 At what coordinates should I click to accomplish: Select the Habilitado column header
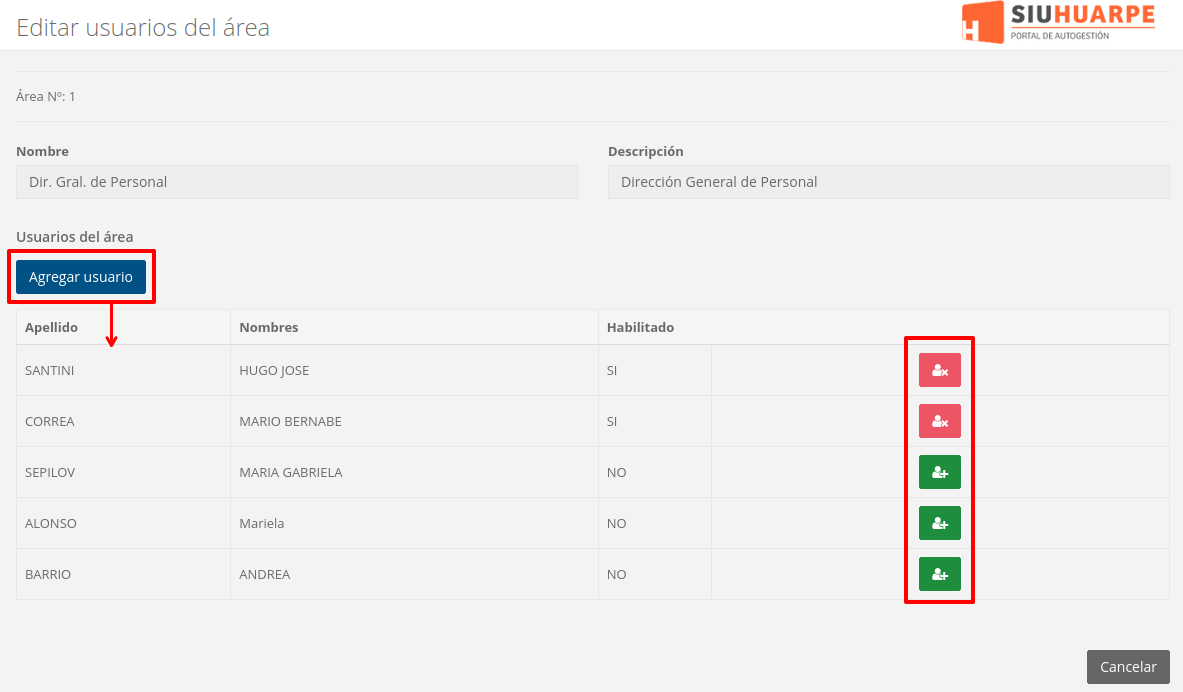640,327
